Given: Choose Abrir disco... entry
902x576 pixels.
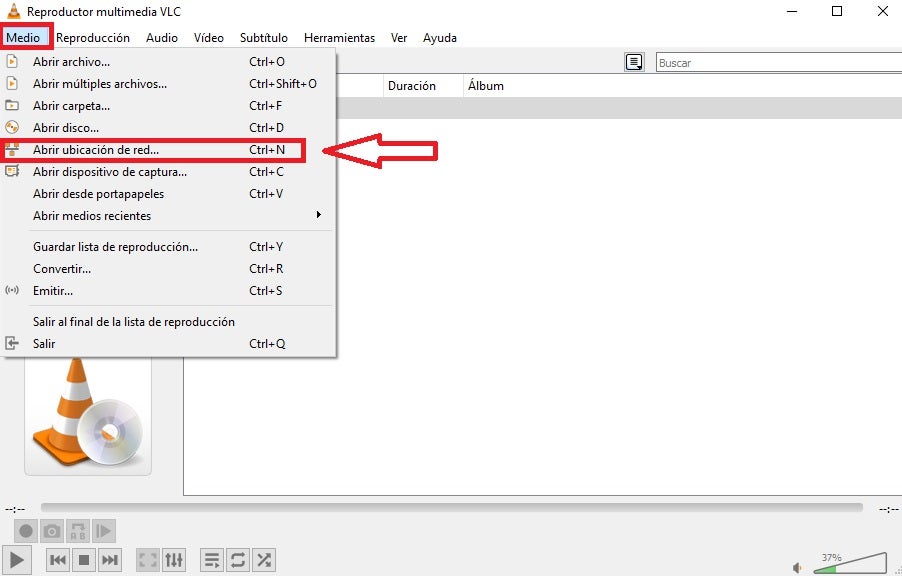Looking at the screenshot, I should coord(168,128).
